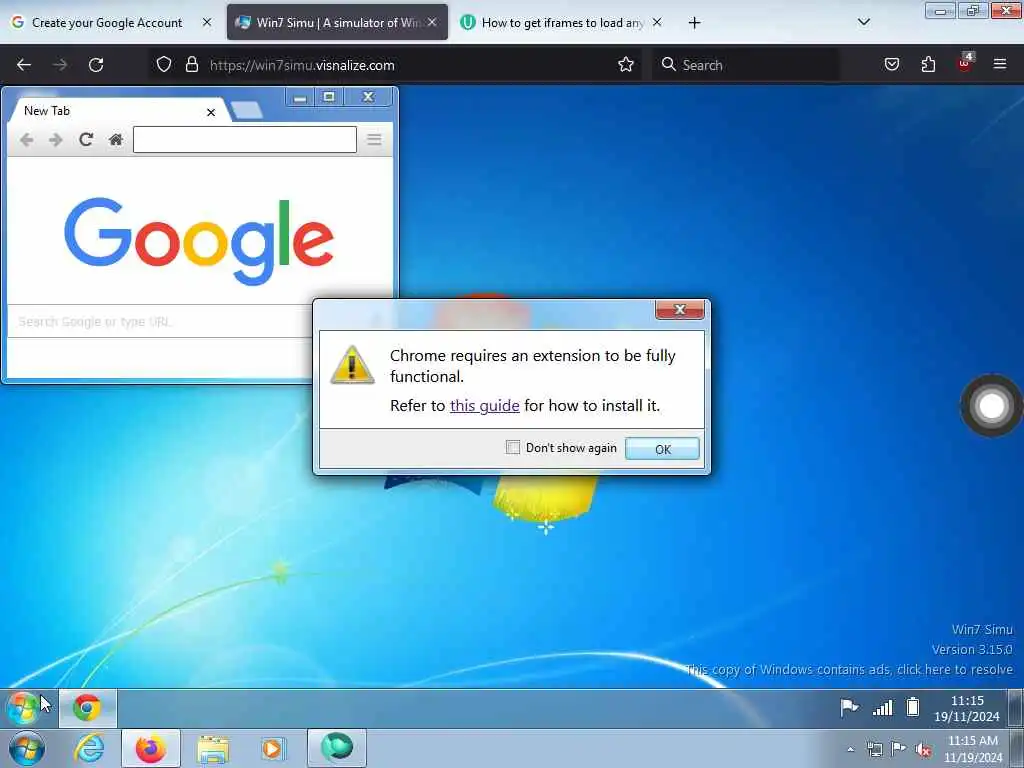This screenshot has height=768, width=1024.
Task: Switch to How to get iframes tab
Action: 552,23
